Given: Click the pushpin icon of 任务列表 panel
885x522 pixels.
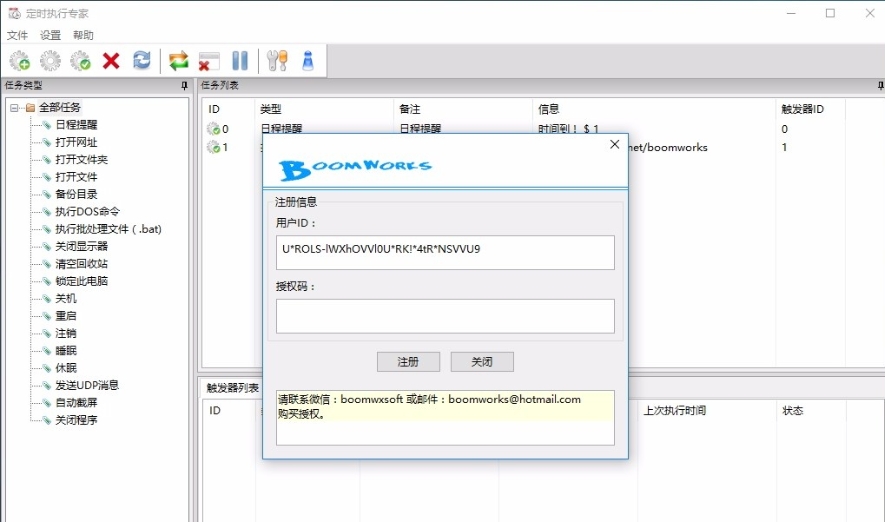Looking at the screenshot, I should pyautogui.click(x=880, y=86).
